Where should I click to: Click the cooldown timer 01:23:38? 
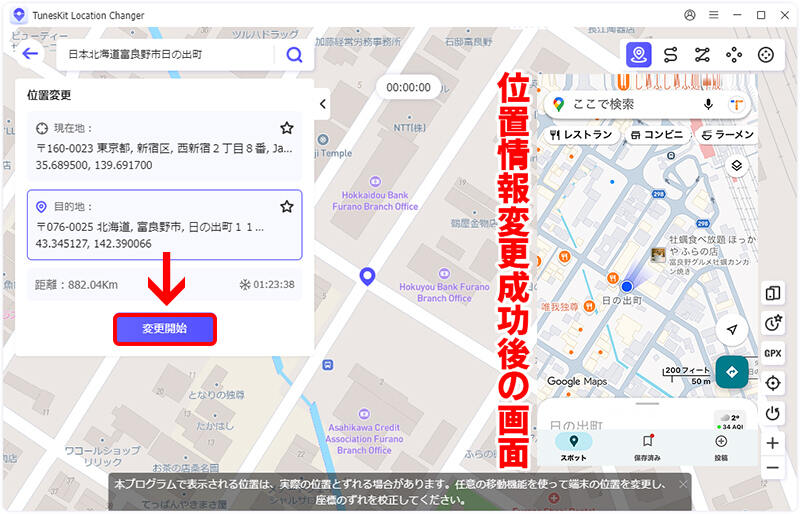click(x=267, y=285)
